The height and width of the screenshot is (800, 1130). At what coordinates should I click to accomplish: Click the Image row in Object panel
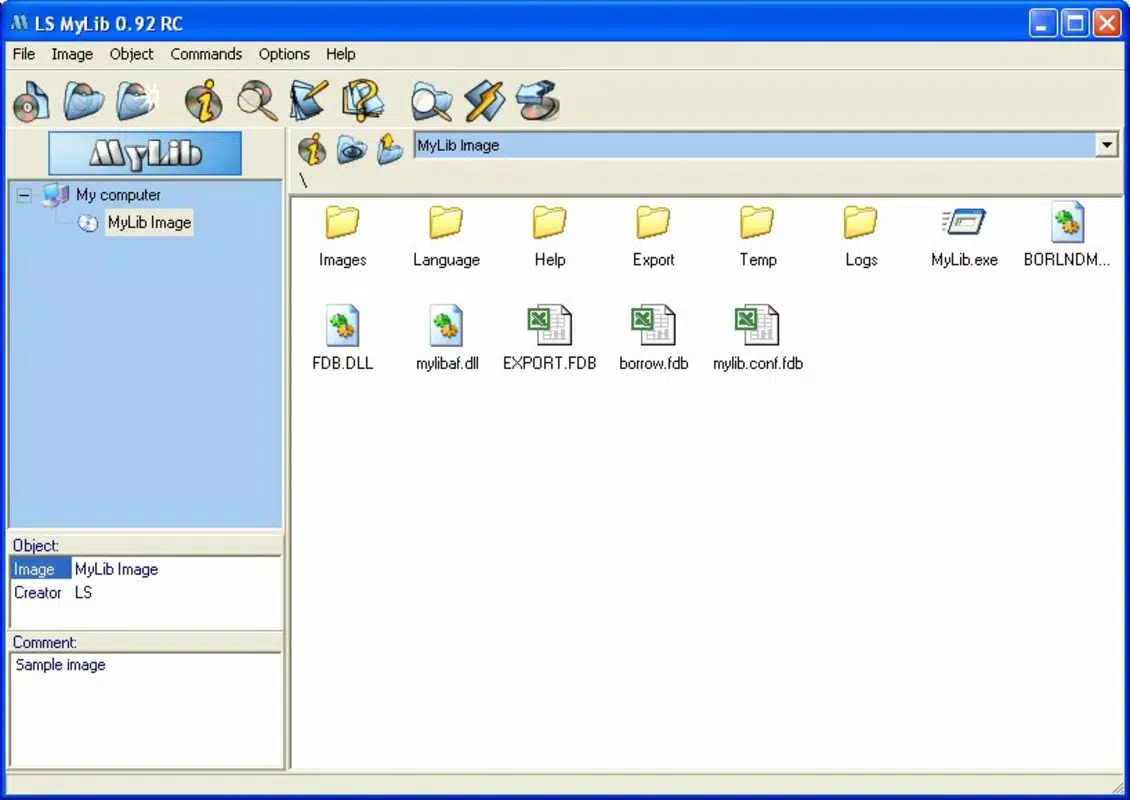coord(146,569)
